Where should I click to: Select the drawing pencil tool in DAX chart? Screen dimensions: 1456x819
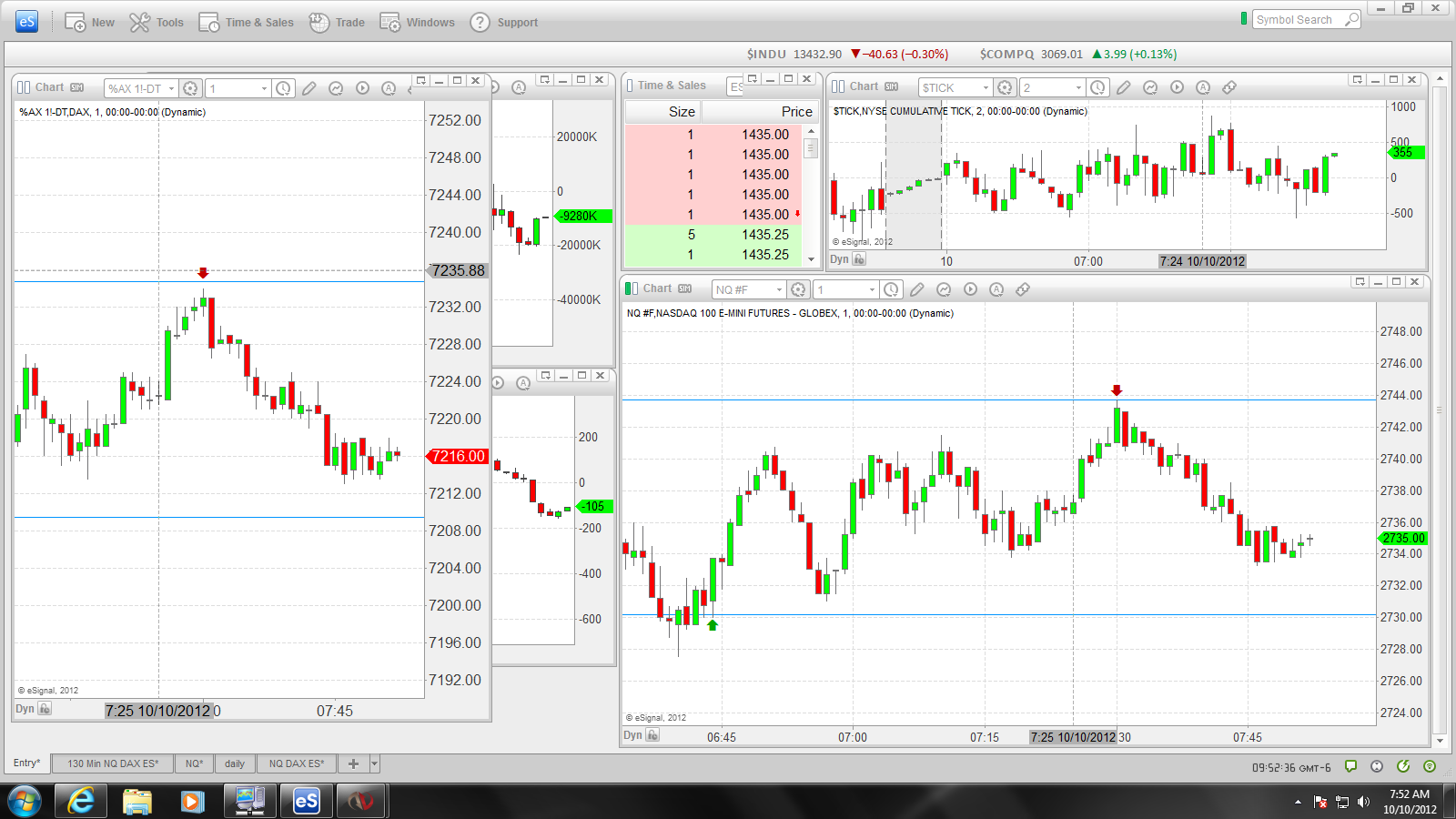coord(309,88)
